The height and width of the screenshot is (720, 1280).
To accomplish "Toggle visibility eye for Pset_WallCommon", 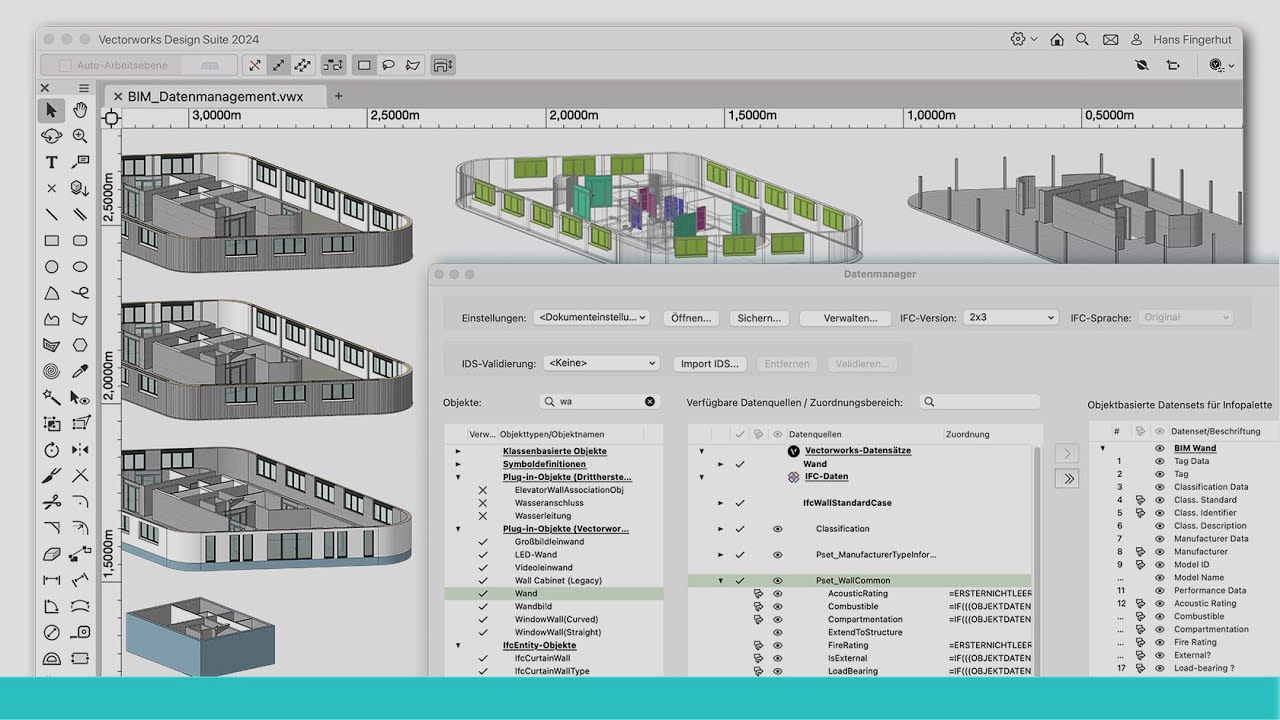I will [777, 580].
